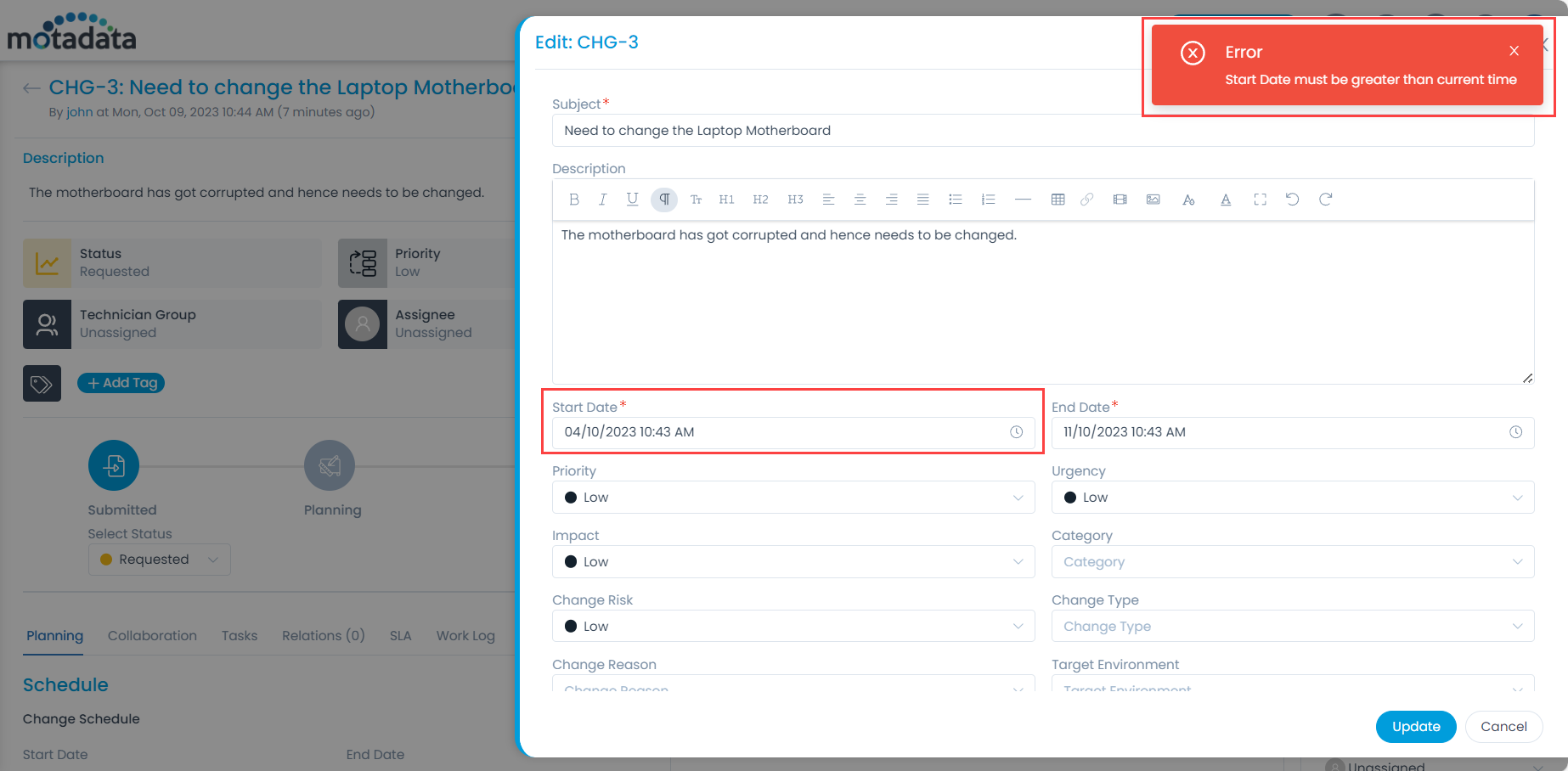Switch to the Work Log tab
This screenshot has height=771, width=1568.
point(465,636)
